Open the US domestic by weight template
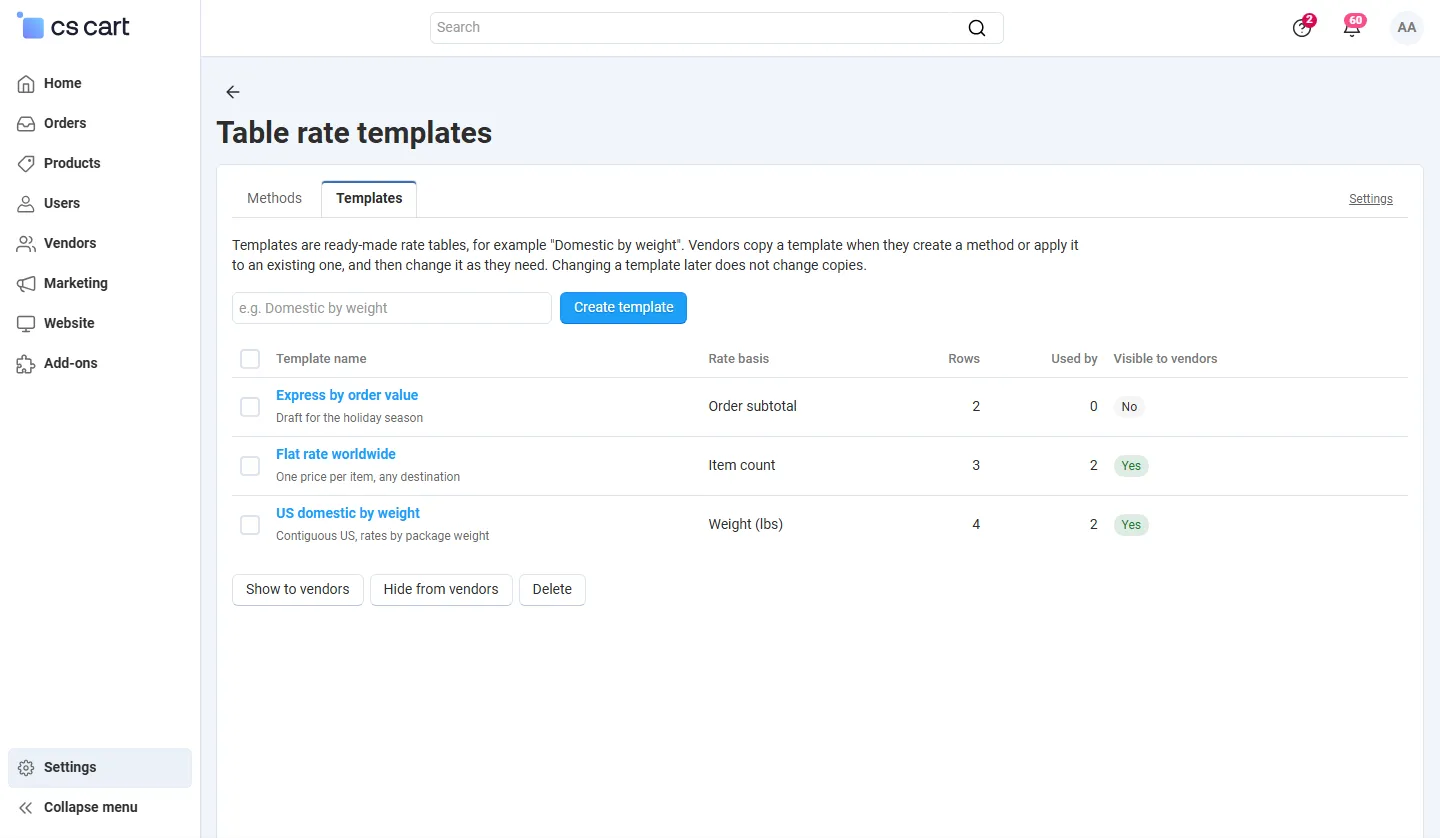Screen dimensions: 1440x838 click(348, 513)
